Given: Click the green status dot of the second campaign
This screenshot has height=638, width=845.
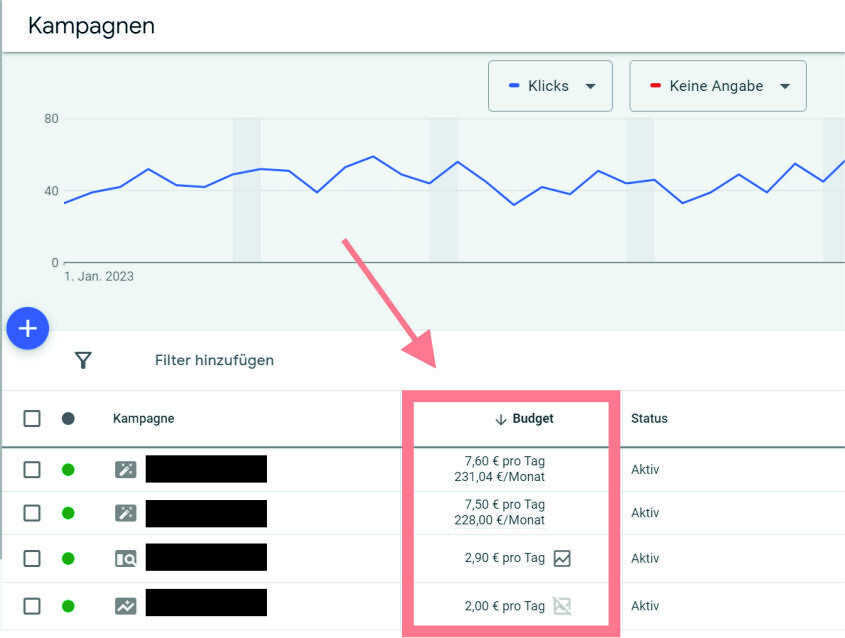Looking at the screenshot, I should (x=66, y=512).
